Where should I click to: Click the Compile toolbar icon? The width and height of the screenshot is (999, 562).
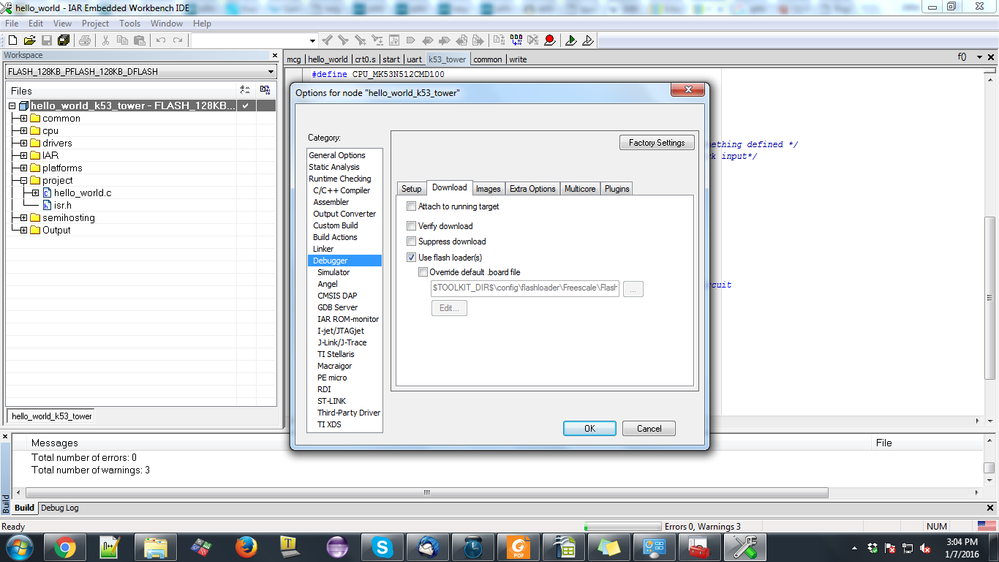[499, 40]
